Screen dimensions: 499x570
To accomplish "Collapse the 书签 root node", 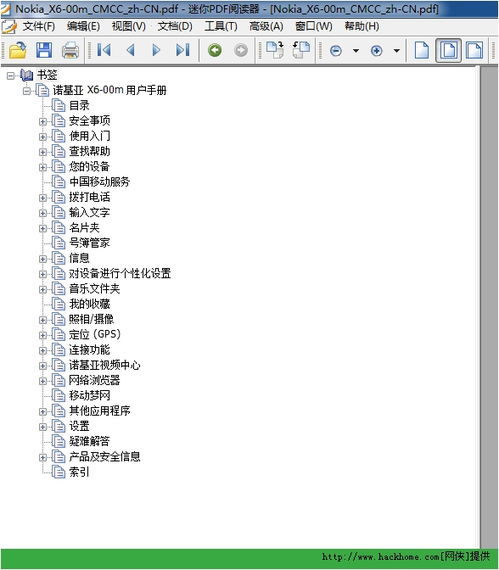I will pyautogui.click(x=11, y=76).
